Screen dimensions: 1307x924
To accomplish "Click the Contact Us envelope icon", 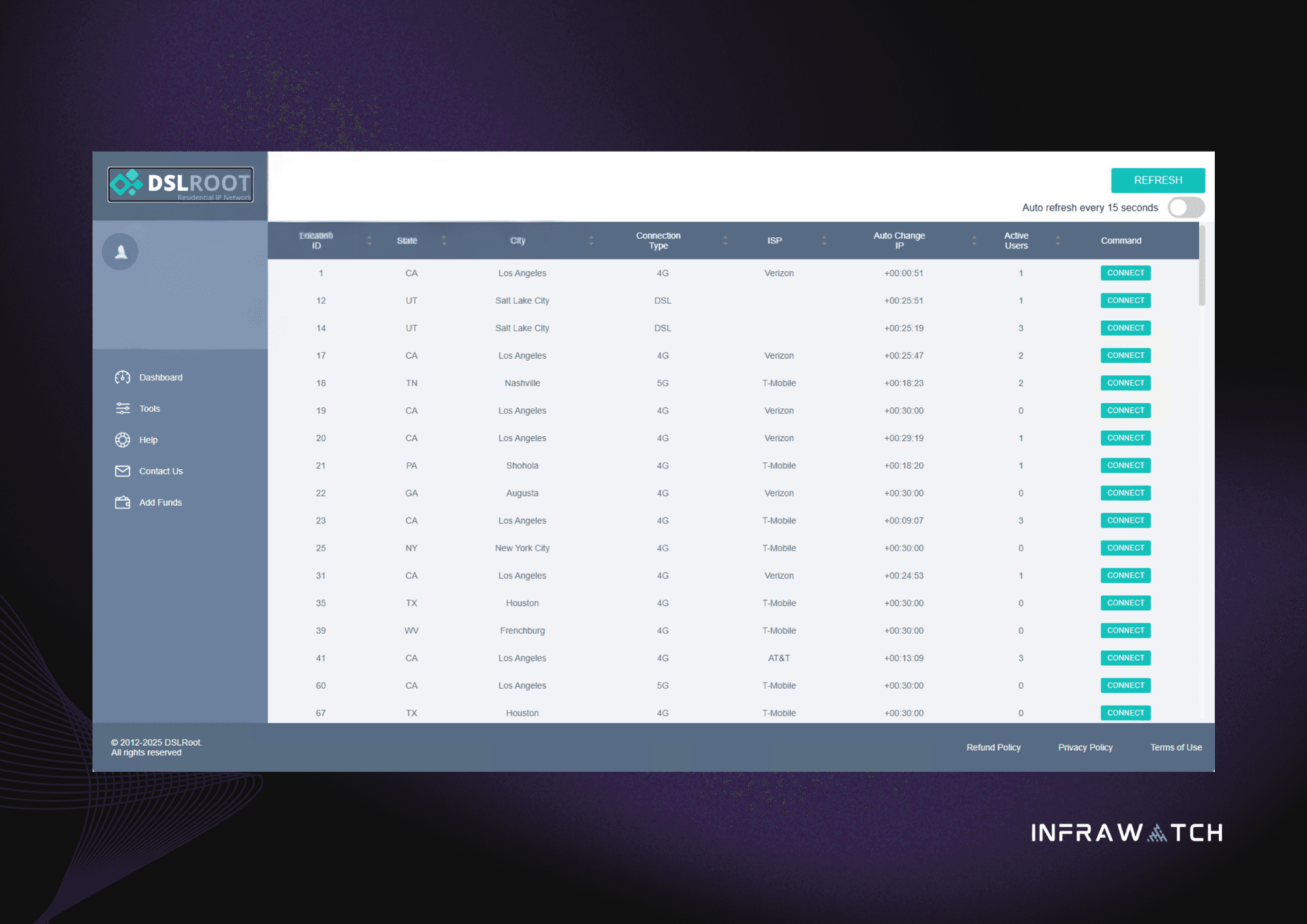I will point(122,471).
